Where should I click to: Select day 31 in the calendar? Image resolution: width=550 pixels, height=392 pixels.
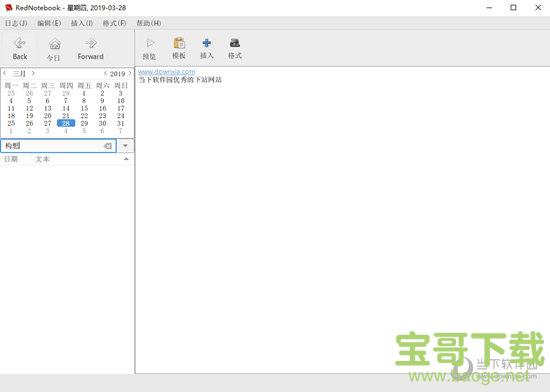pyautogui.click(x=121, y=123)
